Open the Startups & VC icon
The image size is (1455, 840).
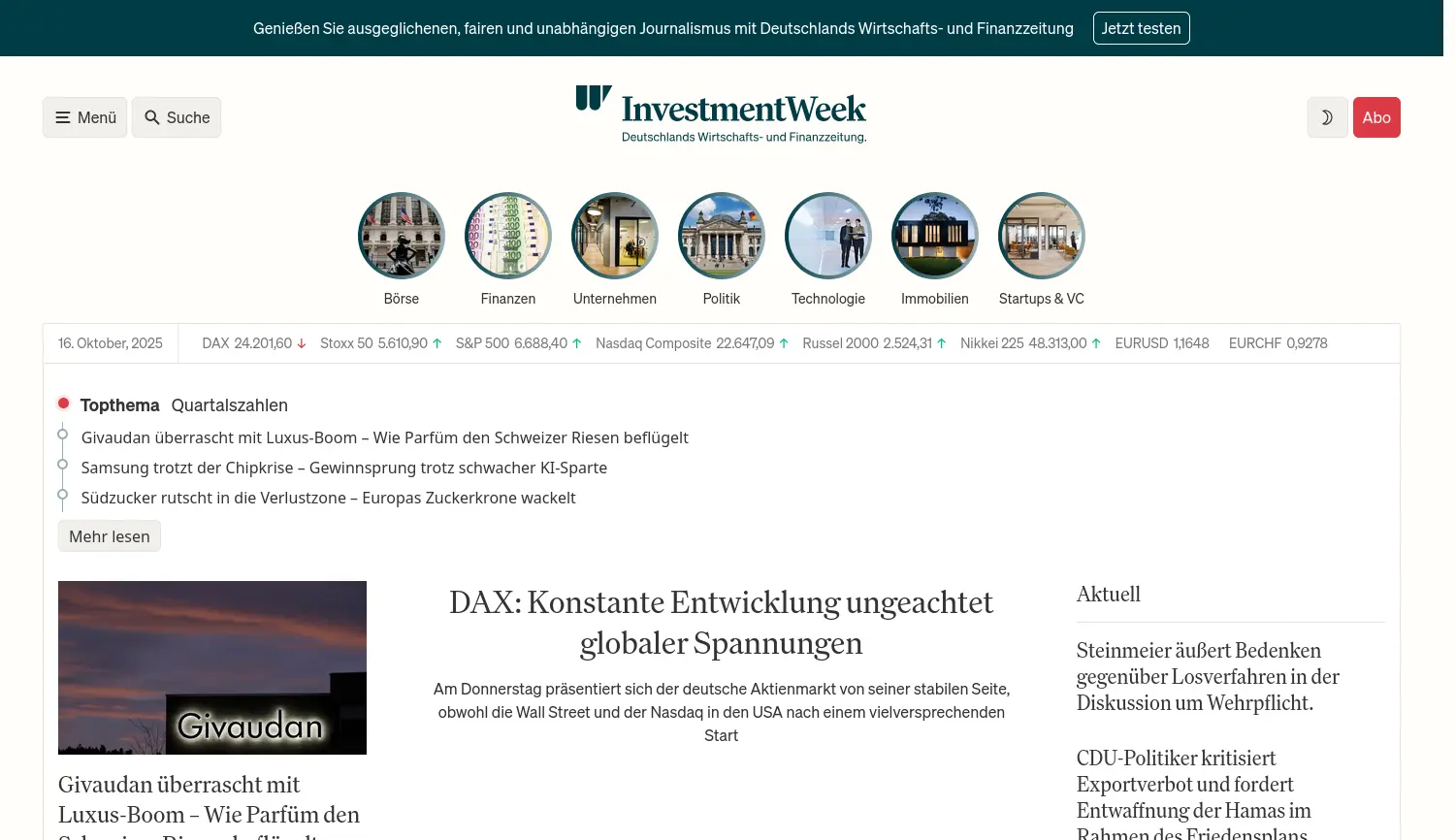[x=1041, y=236]
